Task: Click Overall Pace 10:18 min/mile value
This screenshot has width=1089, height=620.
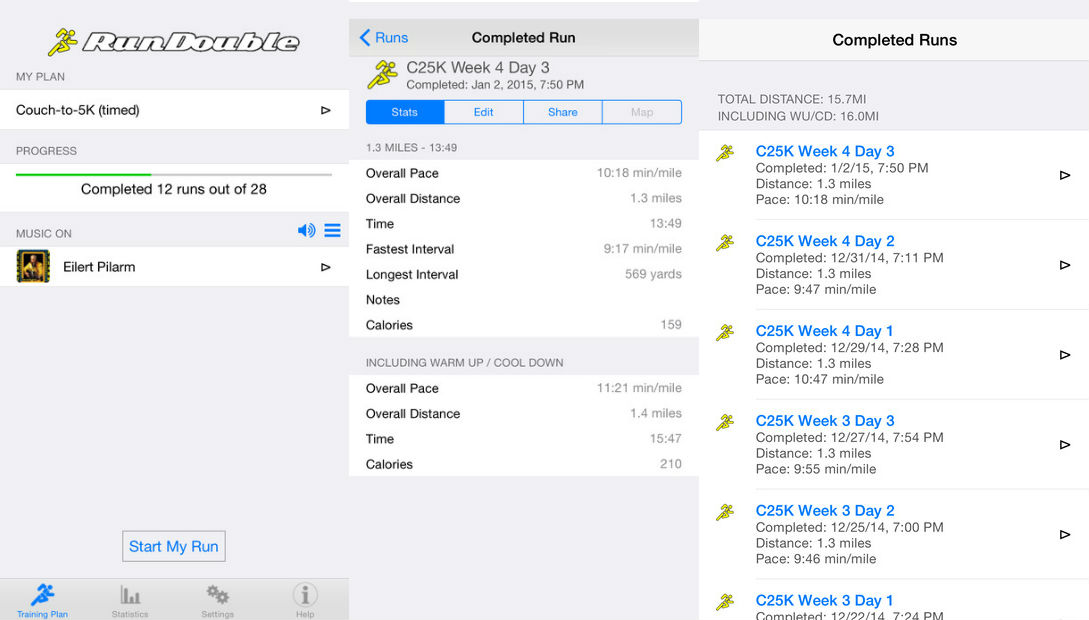Action: (639, 173)
